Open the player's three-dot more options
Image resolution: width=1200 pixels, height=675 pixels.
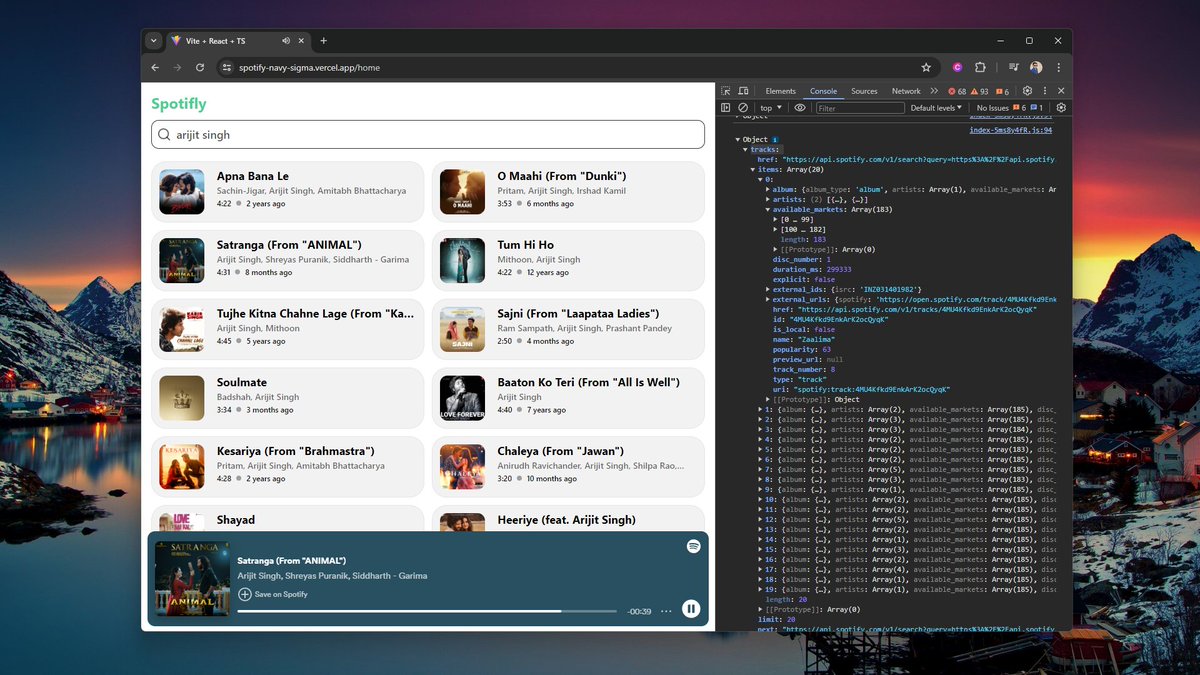pyautogui.click(x=666, y=611)
